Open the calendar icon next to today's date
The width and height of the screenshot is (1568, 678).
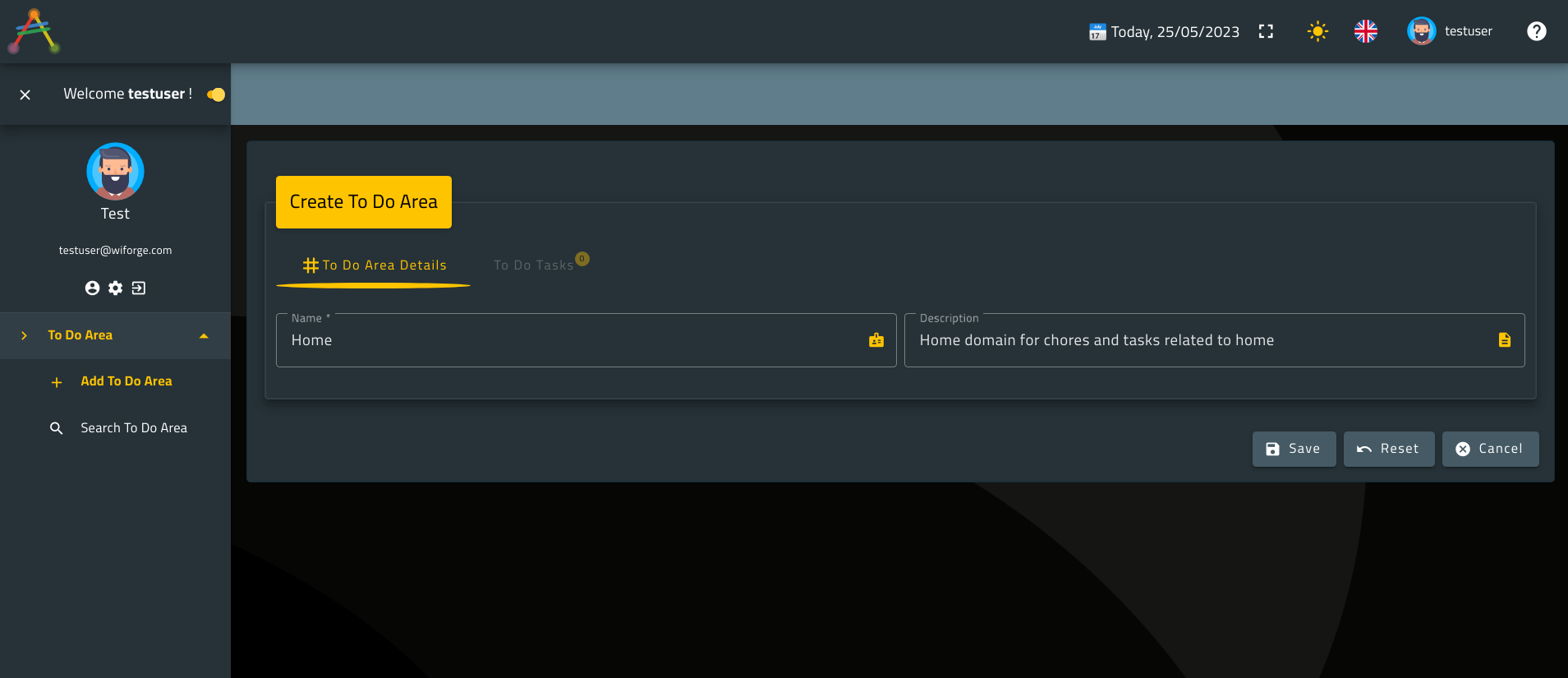(x=1097, y=32)
